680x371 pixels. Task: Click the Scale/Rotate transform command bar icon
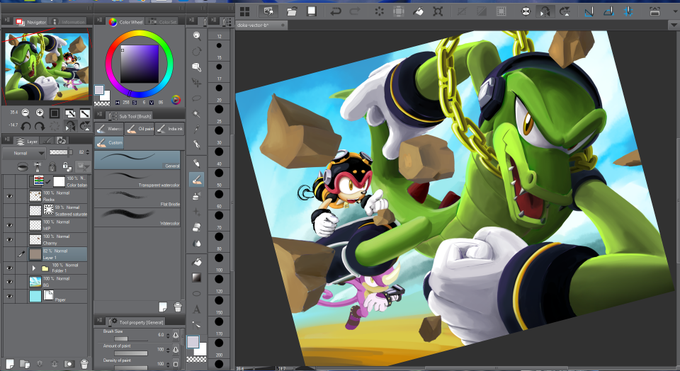pos(438,12)
